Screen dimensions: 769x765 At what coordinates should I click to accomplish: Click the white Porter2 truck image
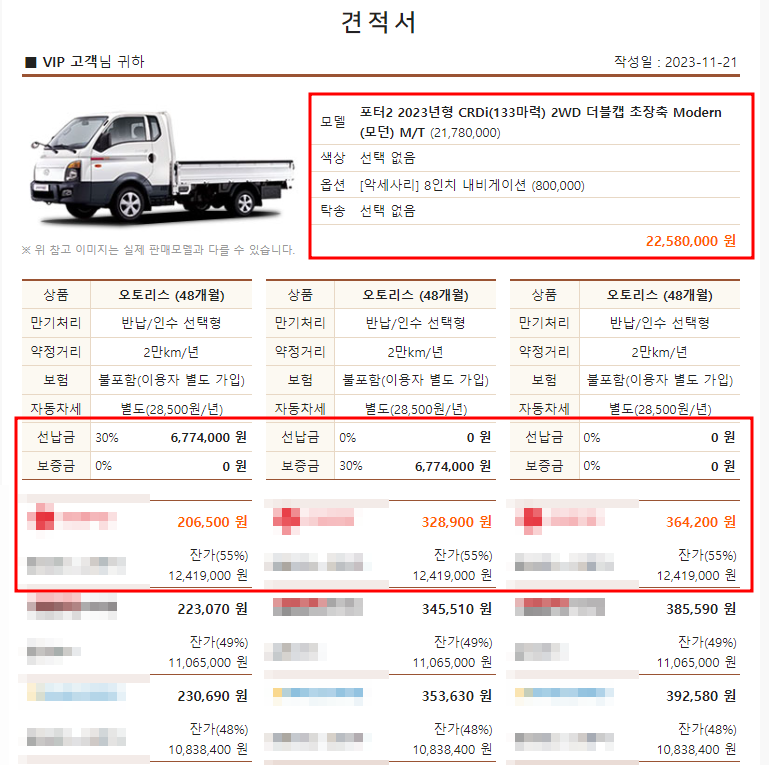(161, 167)
